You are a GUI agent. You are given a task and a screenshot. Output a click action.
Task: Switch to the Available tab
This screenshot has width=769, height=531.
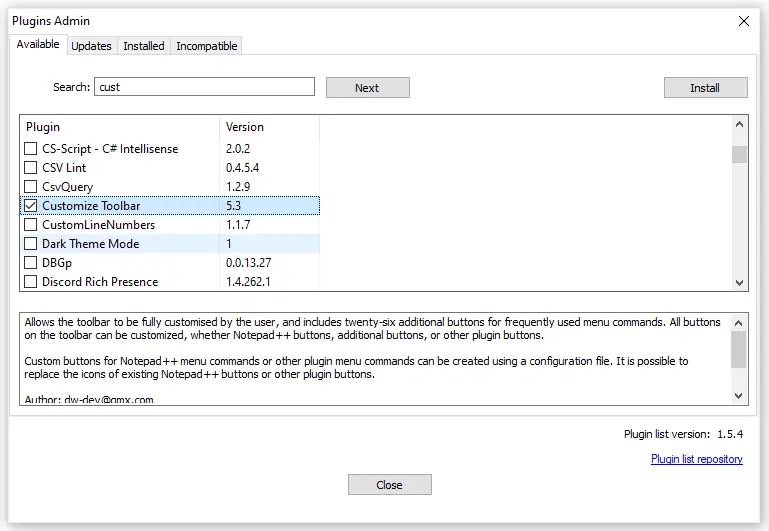click(x=38, y=45)
